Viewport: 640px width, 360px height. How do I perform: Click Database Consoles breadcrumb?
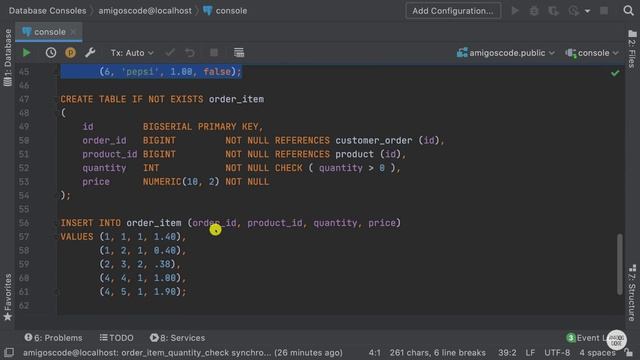[x=47, y=11]
